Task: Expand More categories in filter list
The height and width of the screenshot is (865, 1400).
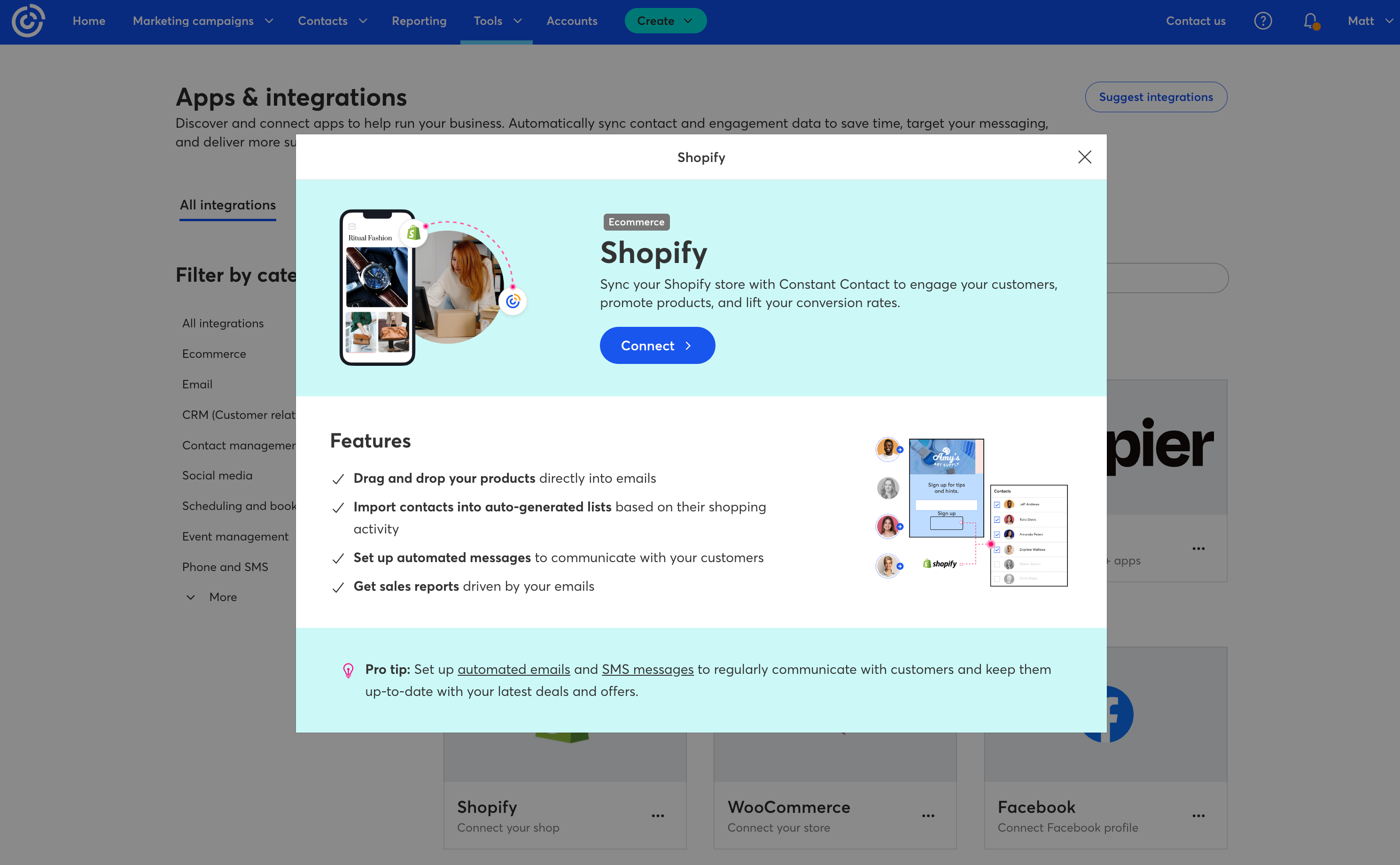Action: [x=212, y=597]
